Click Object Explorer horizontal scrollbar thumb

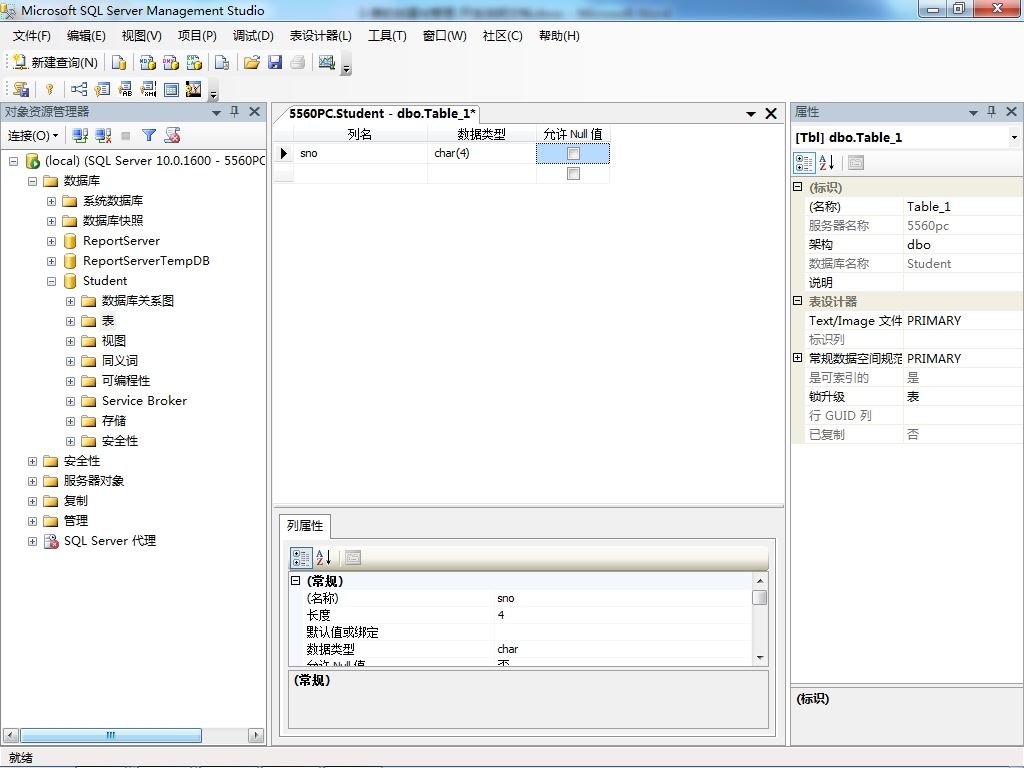point(110,735)
